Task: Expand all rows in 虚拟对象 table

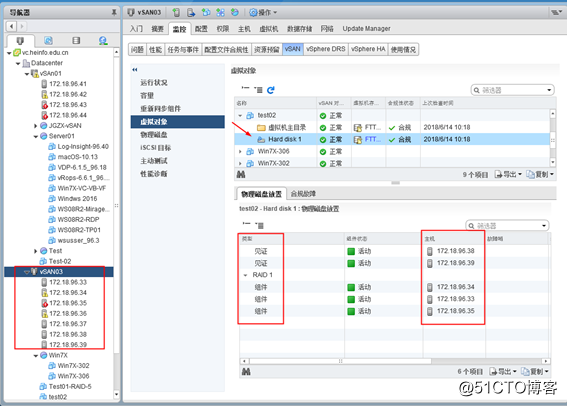Action: coord(258,90)
